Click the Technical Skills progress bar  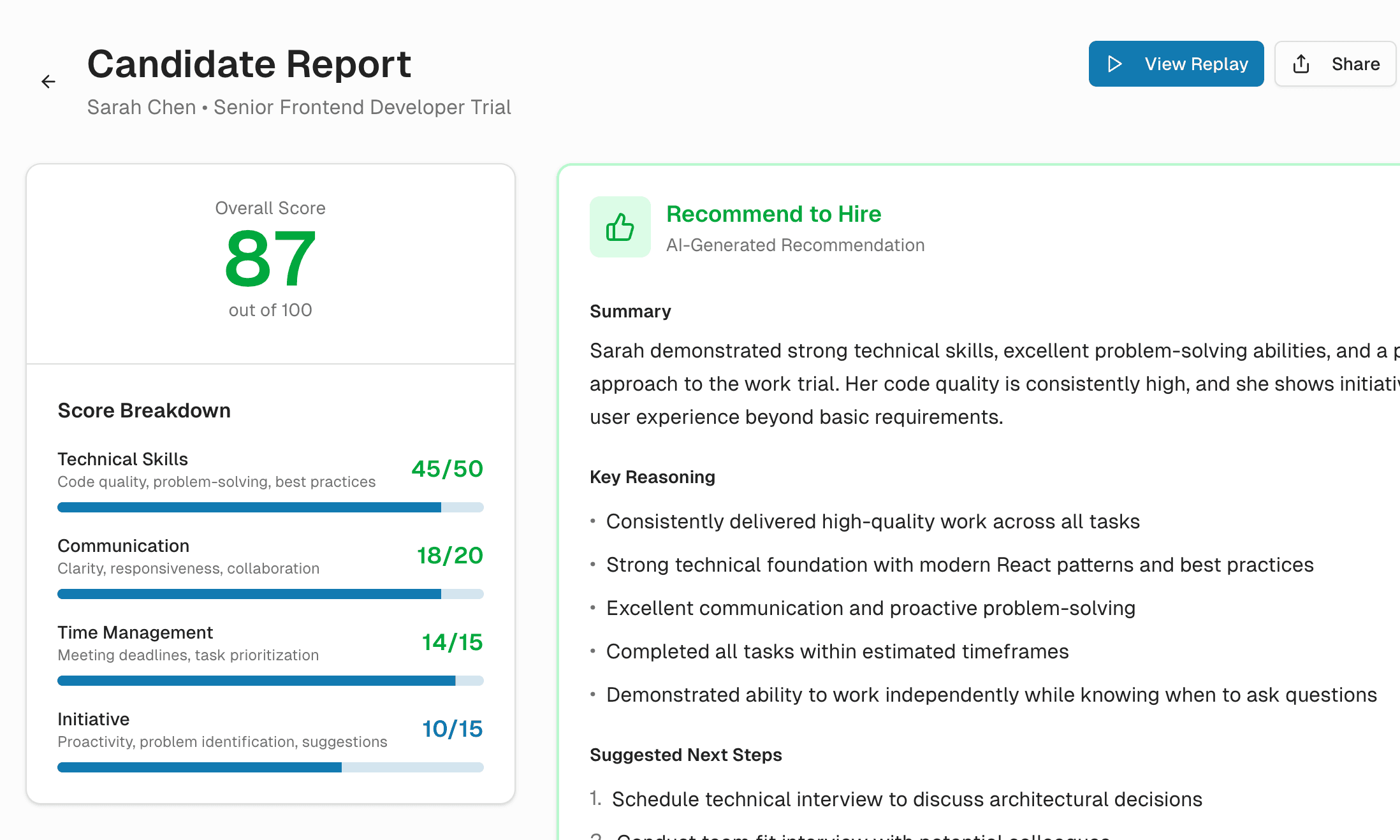pos(270,507)
